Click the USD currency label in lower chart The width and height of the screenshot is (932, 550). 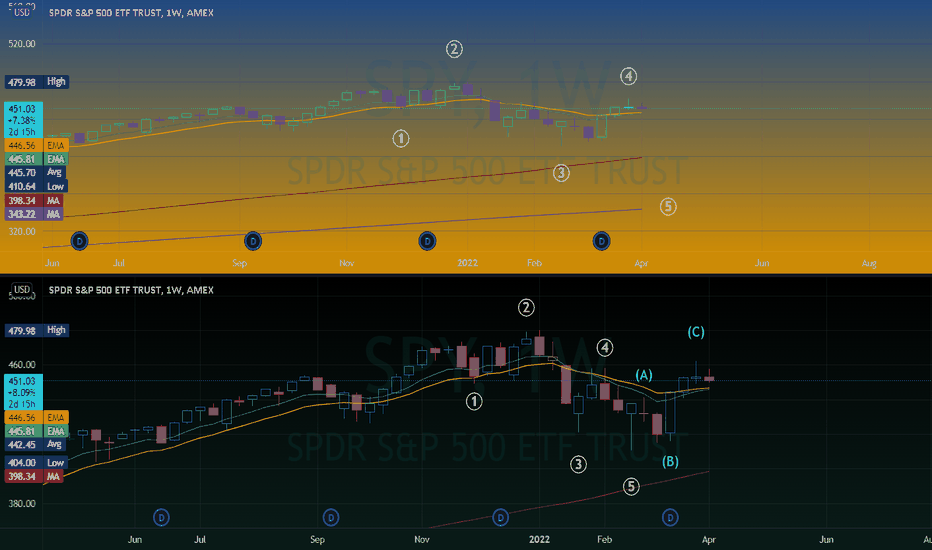[x=22, y=290]
